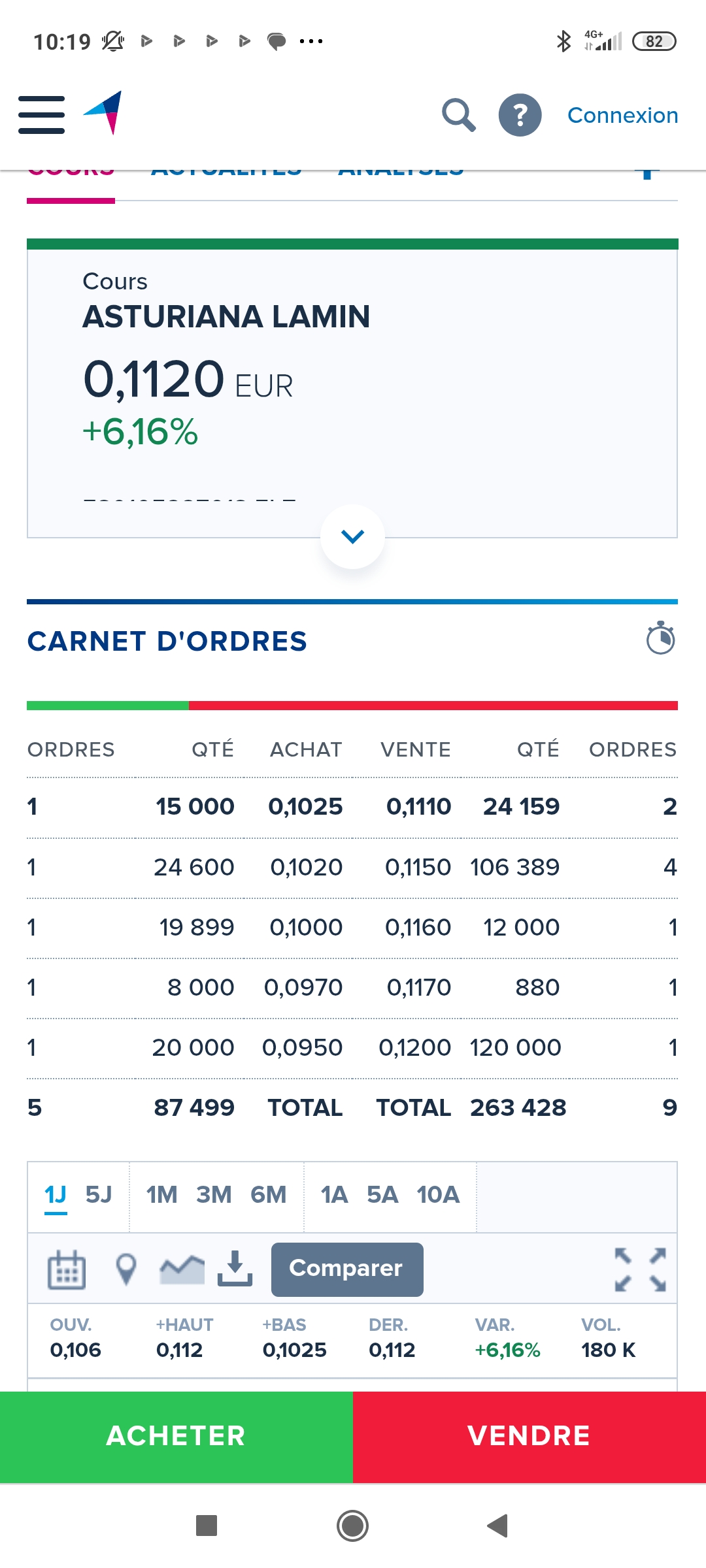This screenshot has width=706, height=1568.
Task: Change chart type with area-chart icon
Action: tap(182, 1269)
